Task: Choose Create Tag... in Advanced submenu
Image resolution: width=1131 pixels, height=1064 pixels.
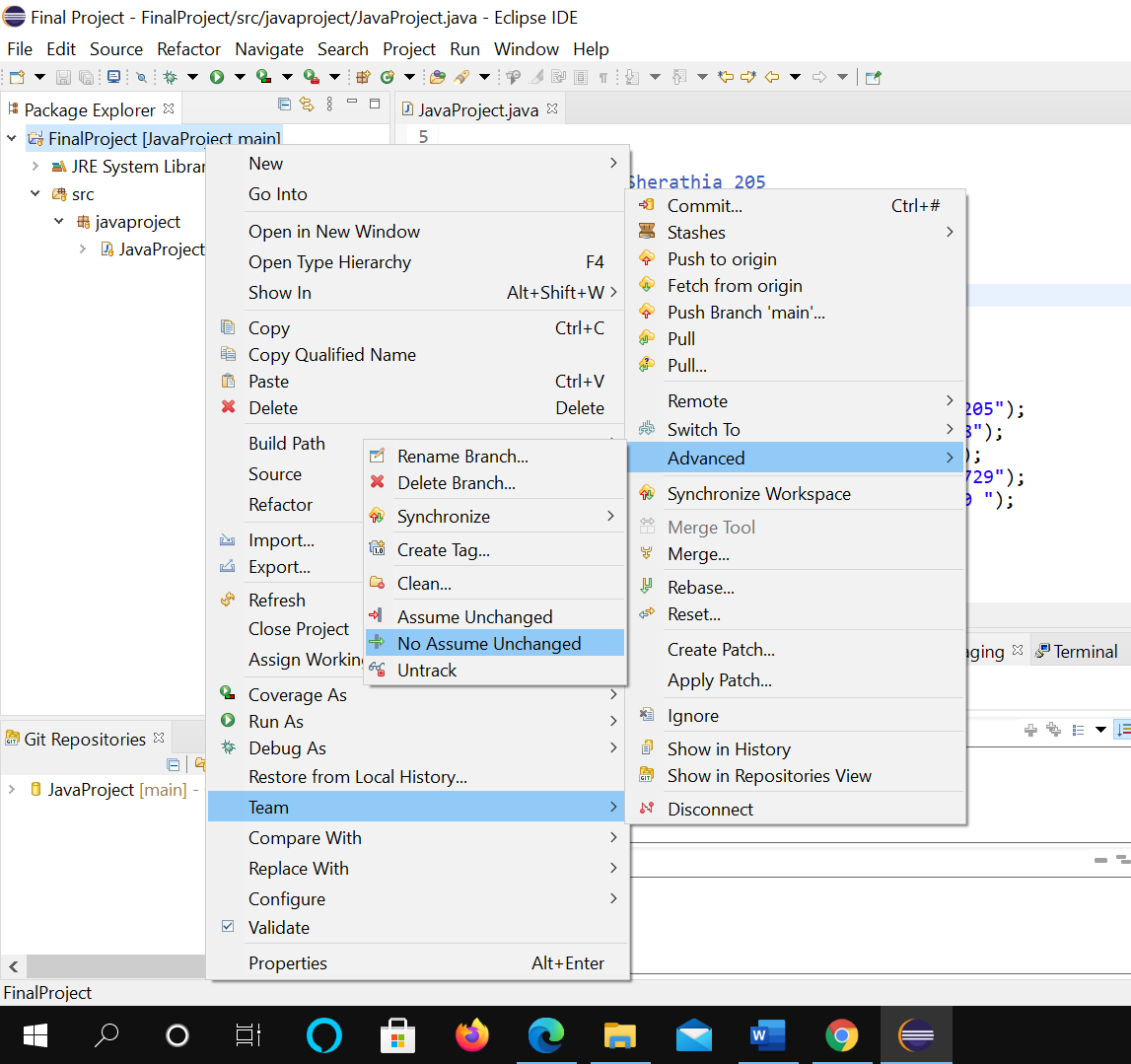Action: [443, 550]
